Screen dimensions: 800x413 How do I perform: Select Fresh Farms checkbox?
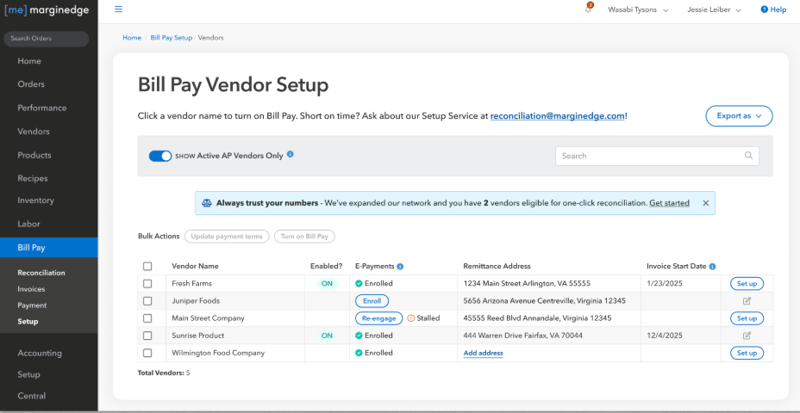pos(147,283)
